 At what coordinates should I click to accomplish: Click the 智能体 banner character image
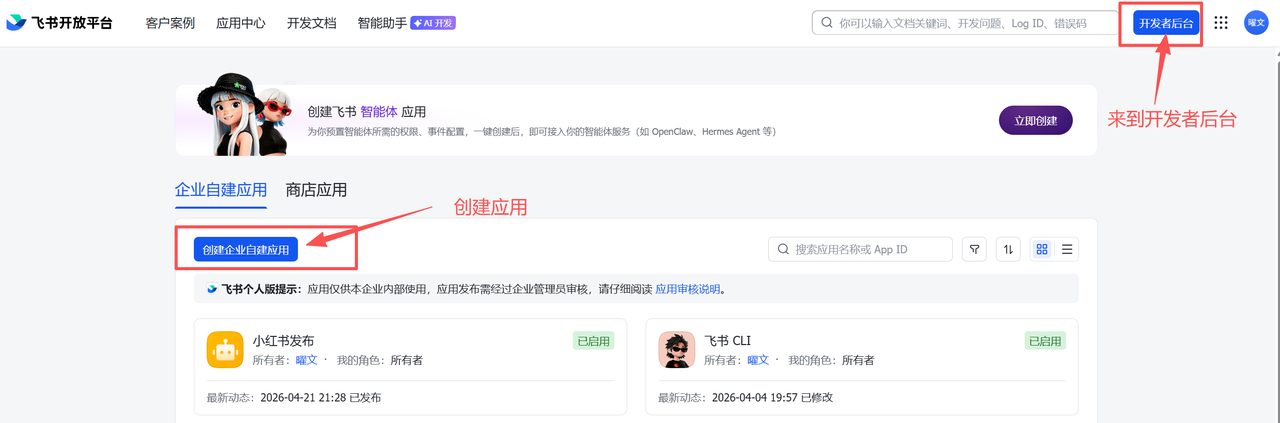(x=245, y=115)
